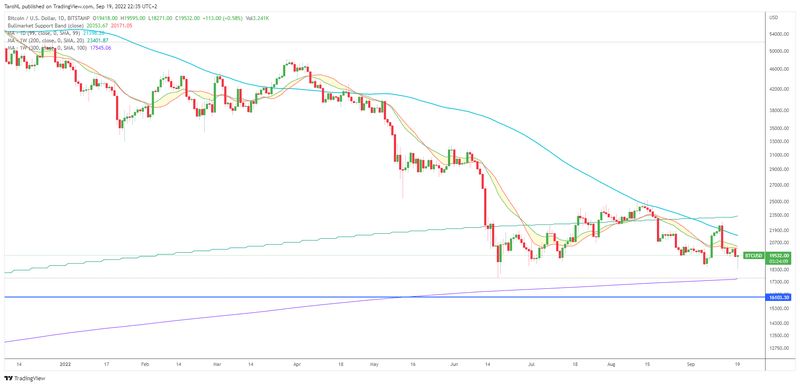Click the May marker on the time axis
Screen dimensions: 800x386
click(374, 365)
